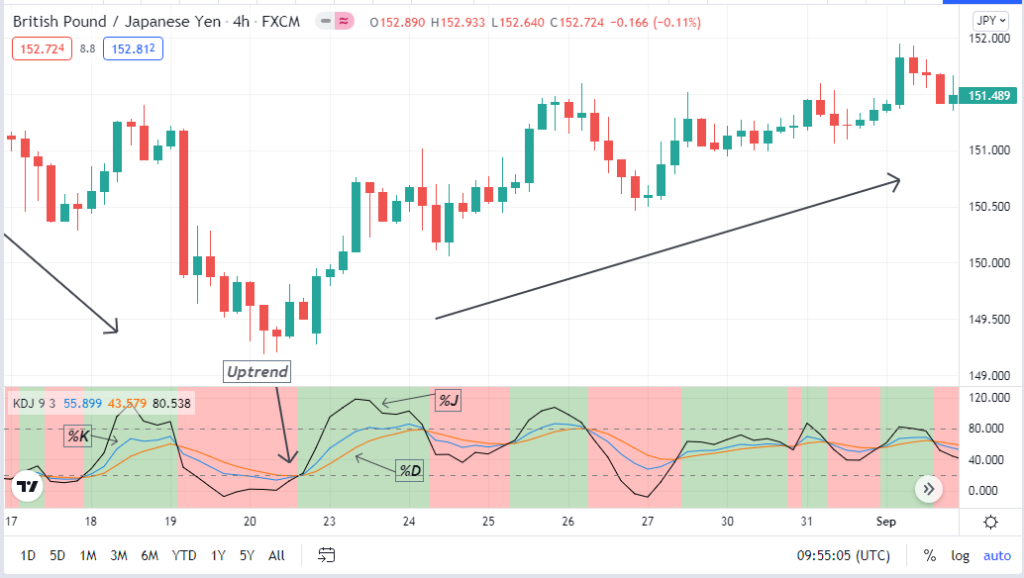
Task: Open the chart settings gear
Action: tap(990, 522)
